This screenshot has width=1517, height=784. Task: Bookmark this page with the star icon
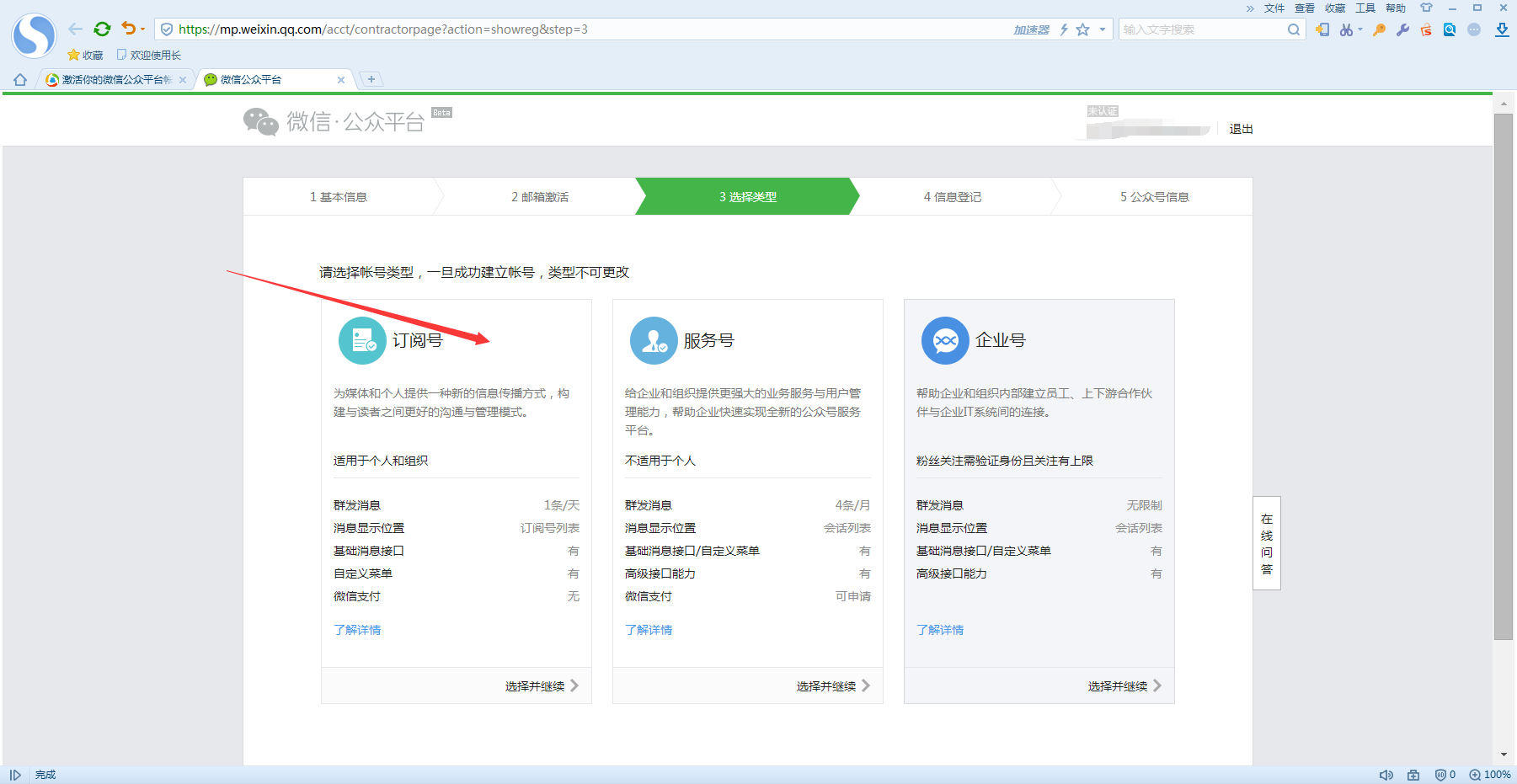[x=1083, y=29]
